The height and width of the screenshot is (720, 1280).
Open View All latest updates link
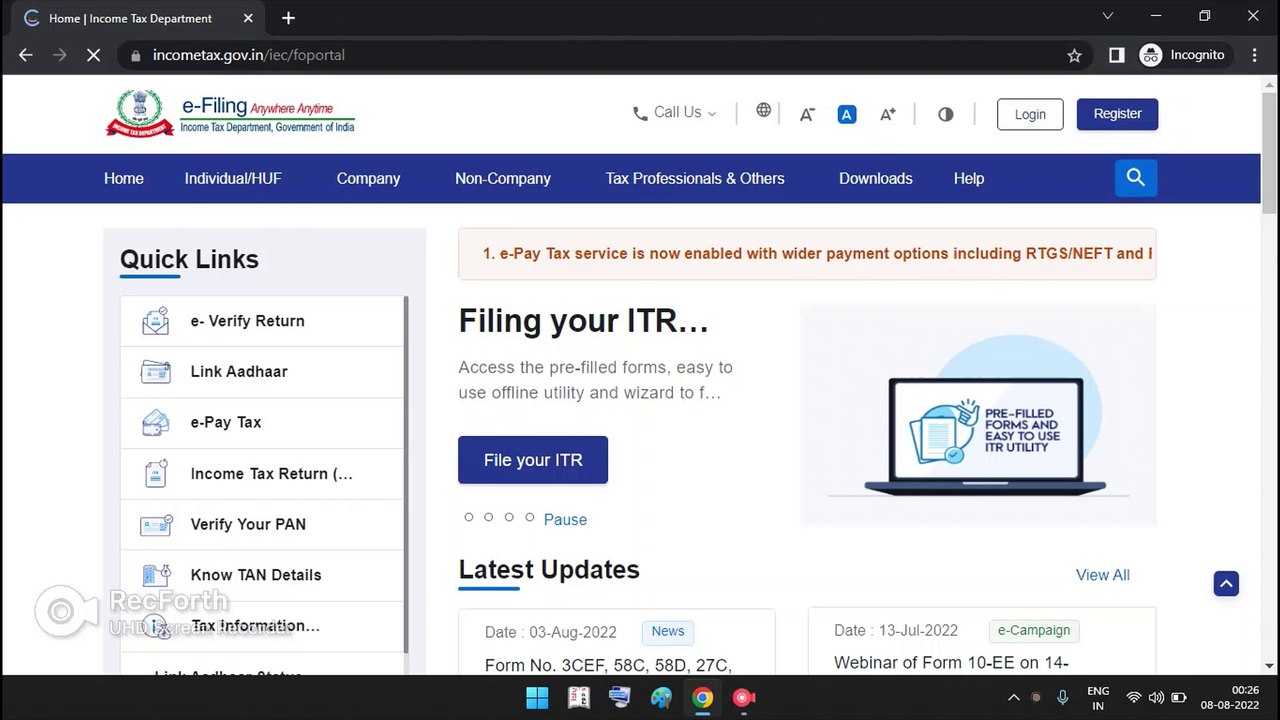[x=1103, y=575]
